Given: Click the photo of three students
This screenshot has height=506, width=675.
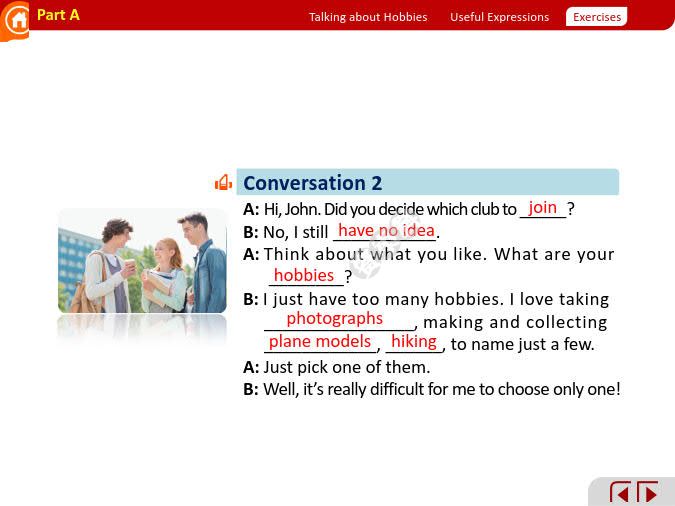Looking at the screenshot, I should tap(142, 261).
